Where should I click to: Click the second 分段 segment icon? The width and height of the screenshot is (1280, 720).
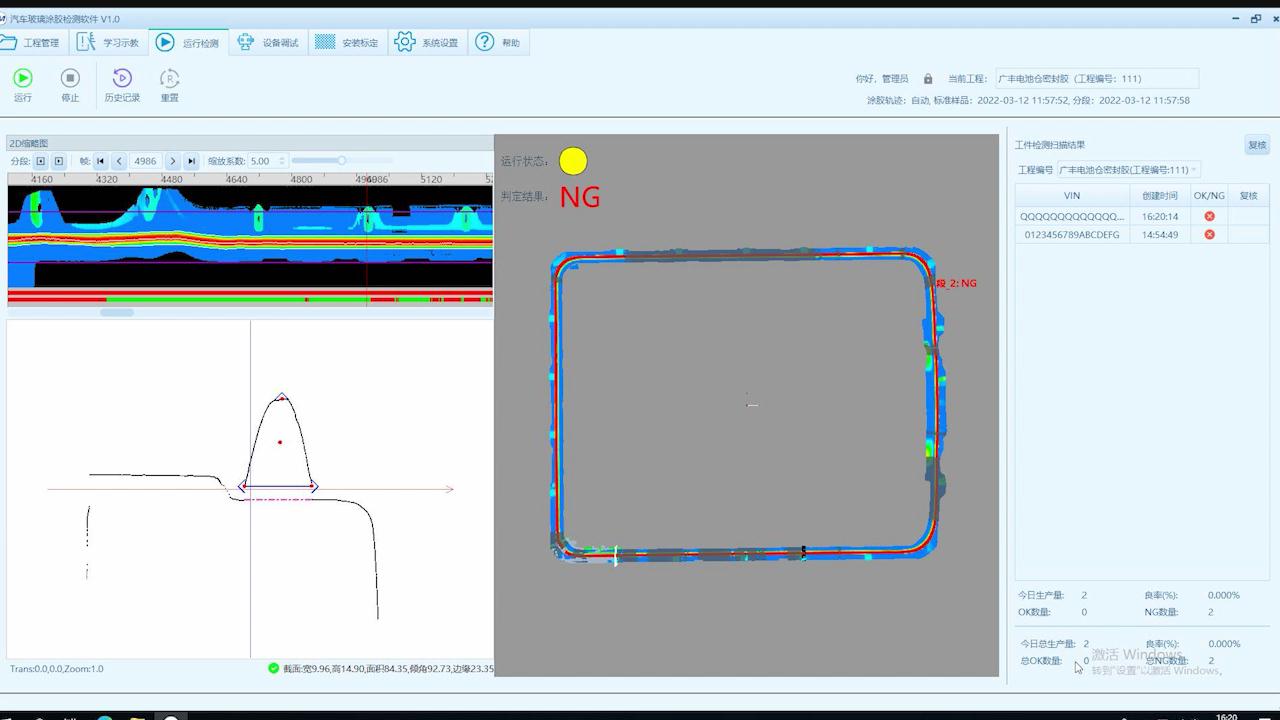[59, 161]
